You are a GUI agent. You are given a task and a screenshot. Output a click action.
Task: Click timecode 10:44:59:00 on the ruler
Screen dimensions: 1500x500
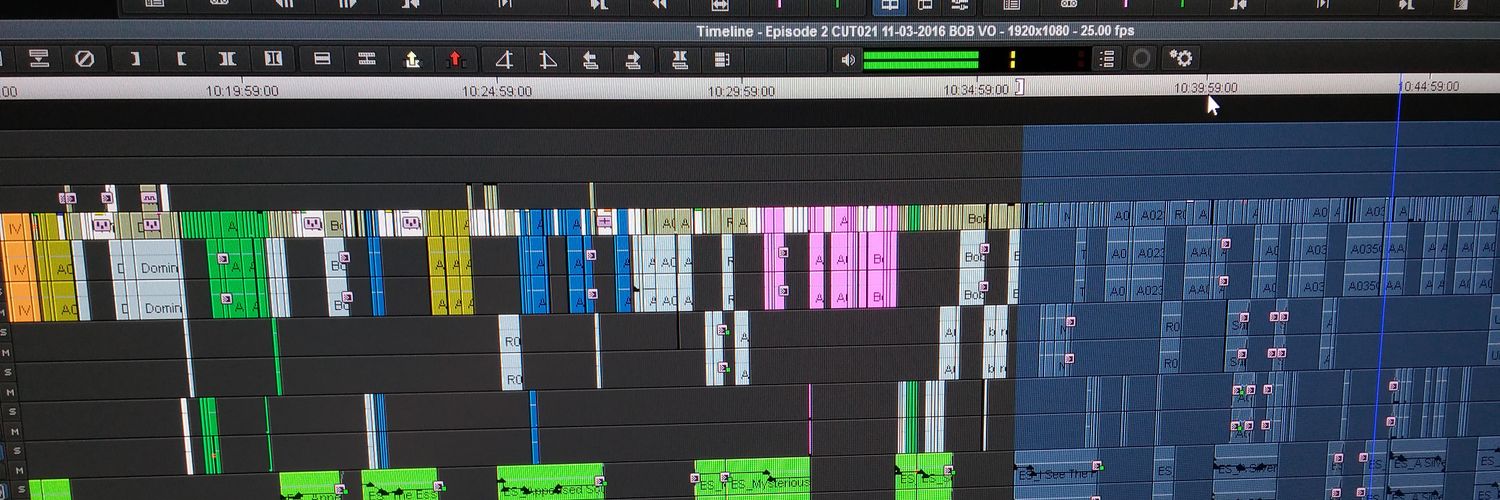[x=1429, y=87]
